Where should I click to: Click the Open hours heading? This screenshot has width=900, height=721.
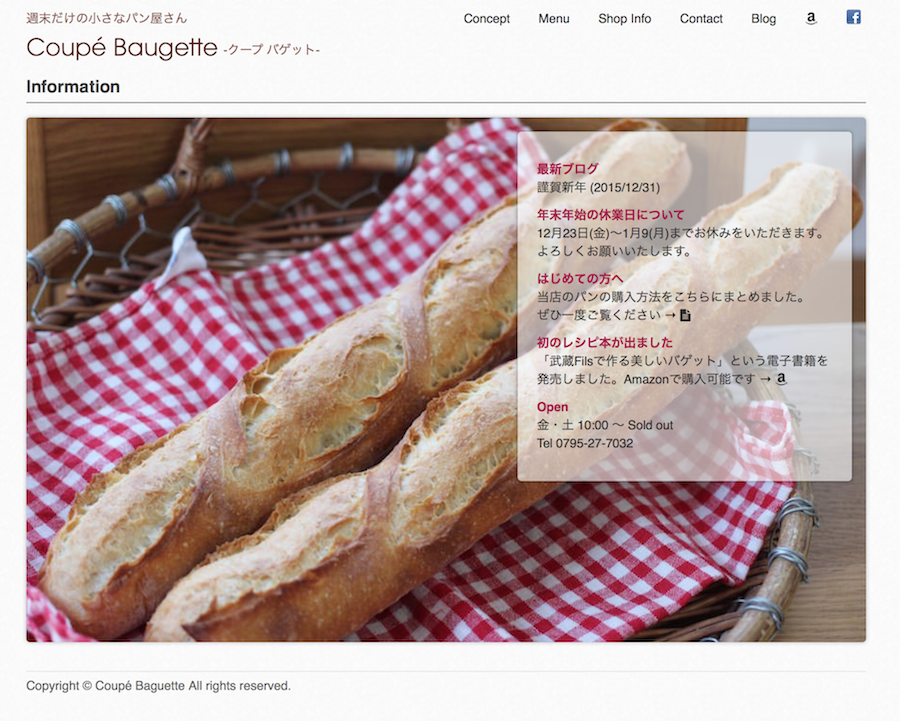tap(552, 407)
